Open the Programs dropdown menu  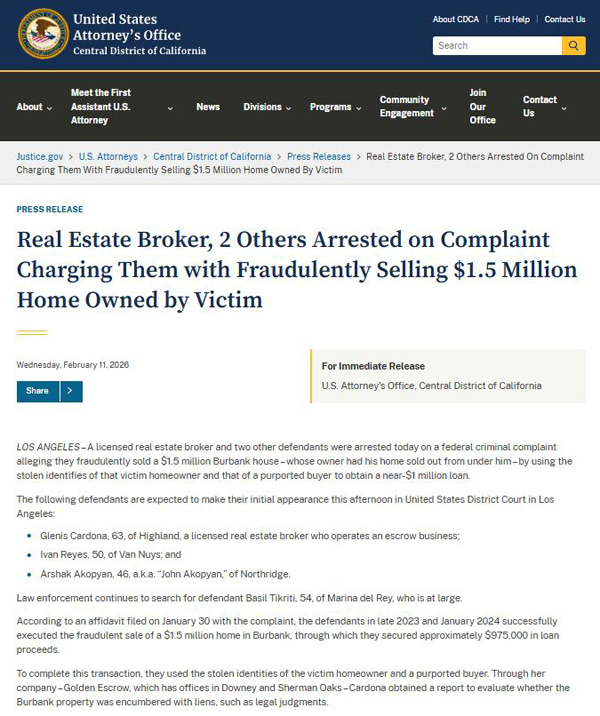pyautogui.click(x=357, y=108)
